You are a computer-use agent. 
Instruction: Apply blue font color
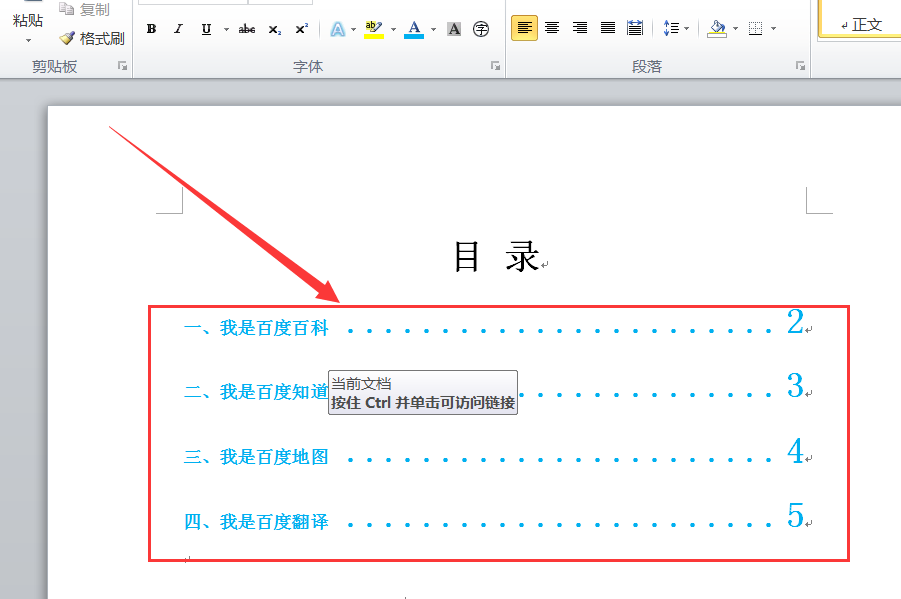[414, 29]
